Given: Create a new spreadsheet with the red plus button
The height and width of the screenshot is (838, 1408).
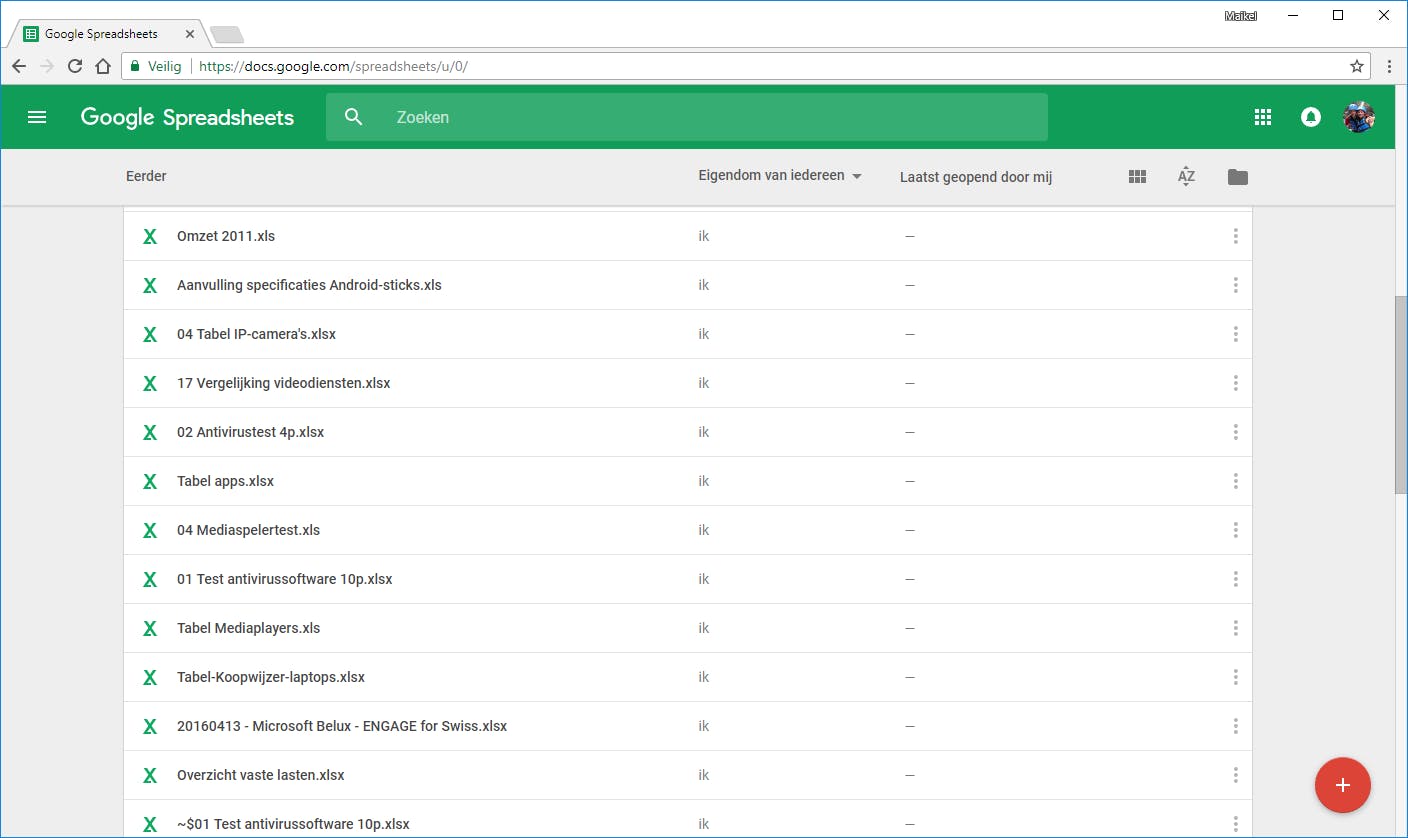Looking at the screenshot, I should pyautogui.click(x=1343, y=785).
